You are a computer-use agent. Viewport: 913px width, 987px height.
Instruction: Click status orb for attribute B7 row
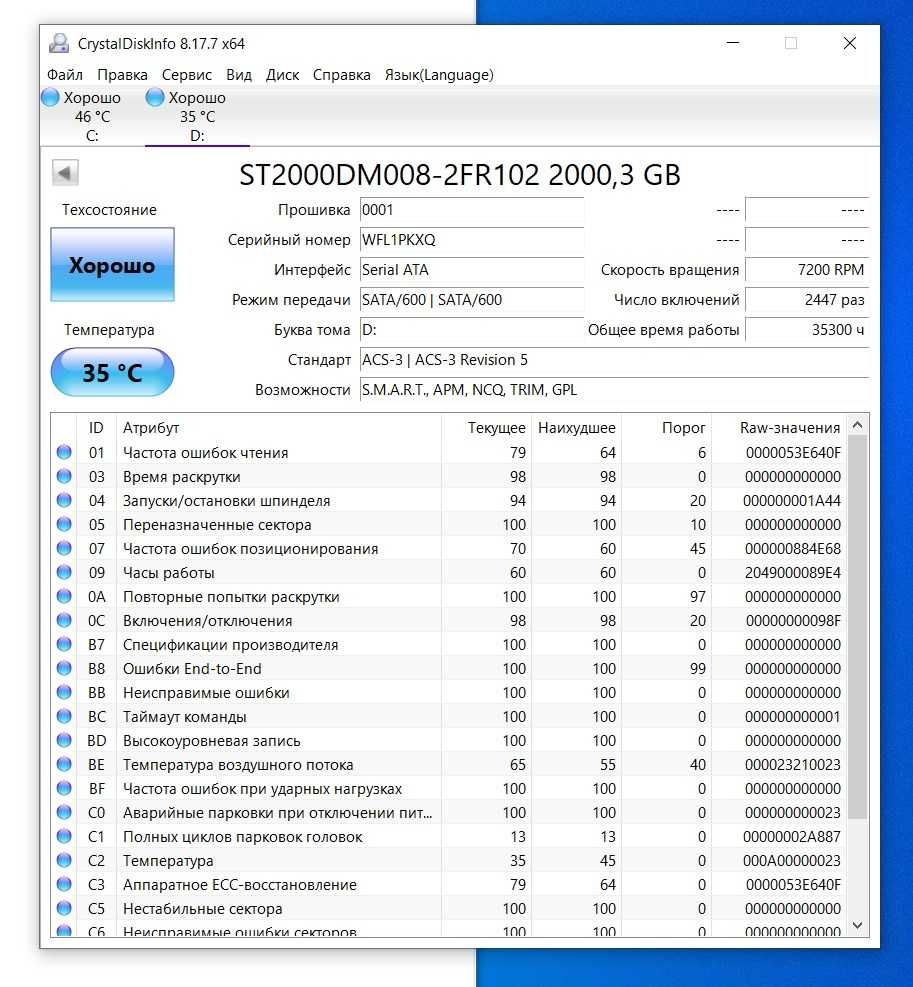click(64, 643)
